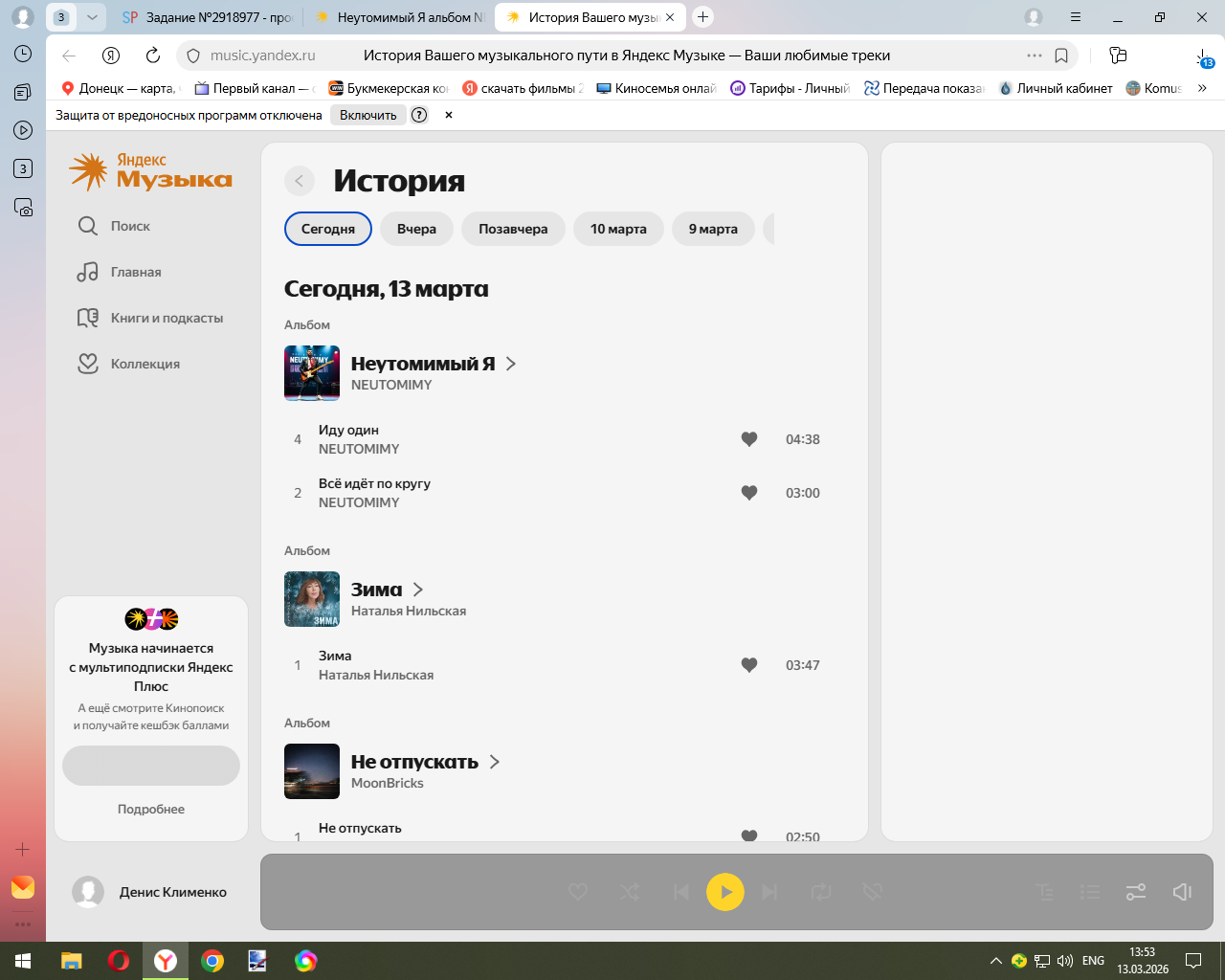Select the 10 марта date filter
This screenshot has width=1225, height=980.
tap(618, 229)
